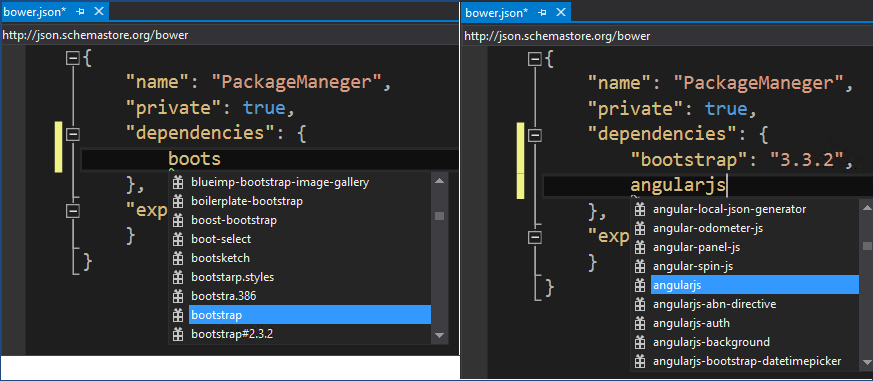
Task: Choose angularjs-bootstrap-datetimepicker suggestion
Action: (x=747, y=361)
